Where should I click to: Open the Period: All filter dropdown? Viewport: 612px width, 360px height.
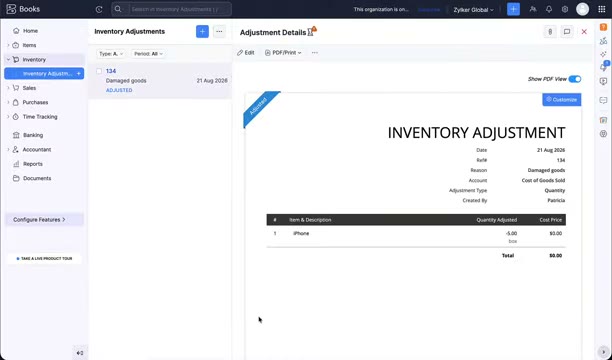pyautogui.click(x=148, y=54)
